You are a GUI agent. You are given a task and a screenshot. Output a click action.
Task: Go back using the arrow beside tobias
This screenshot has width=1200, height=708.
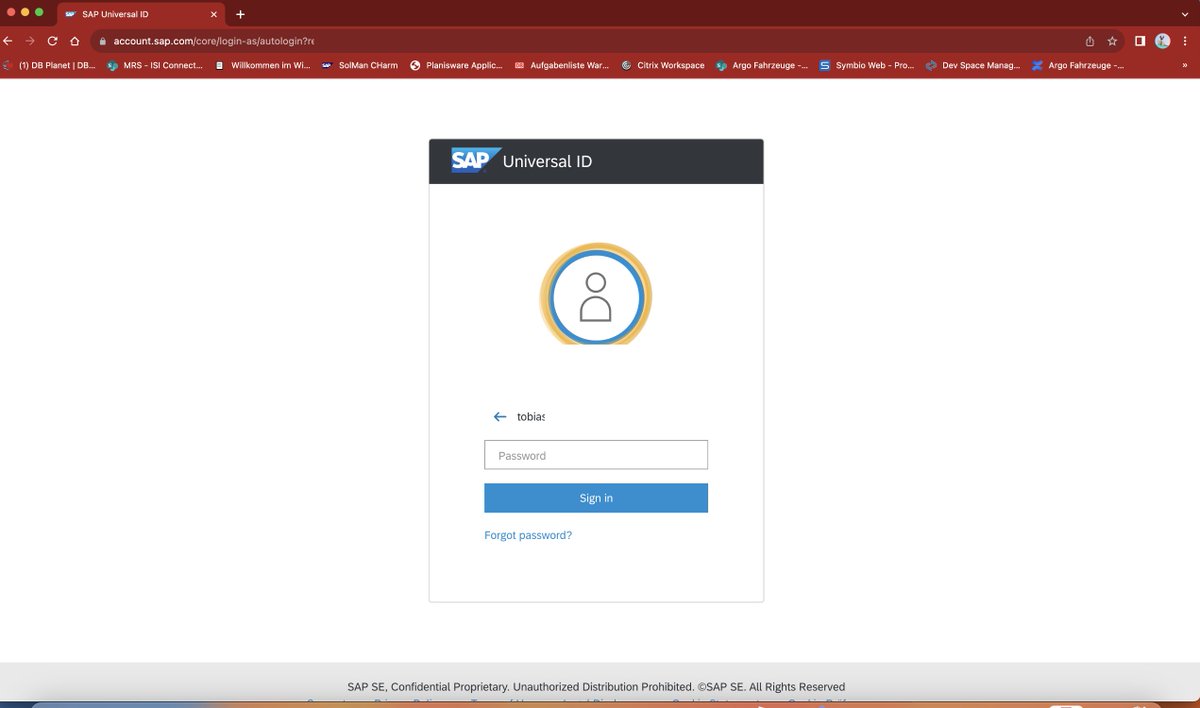pyautogui.click(x=500, y=416)
